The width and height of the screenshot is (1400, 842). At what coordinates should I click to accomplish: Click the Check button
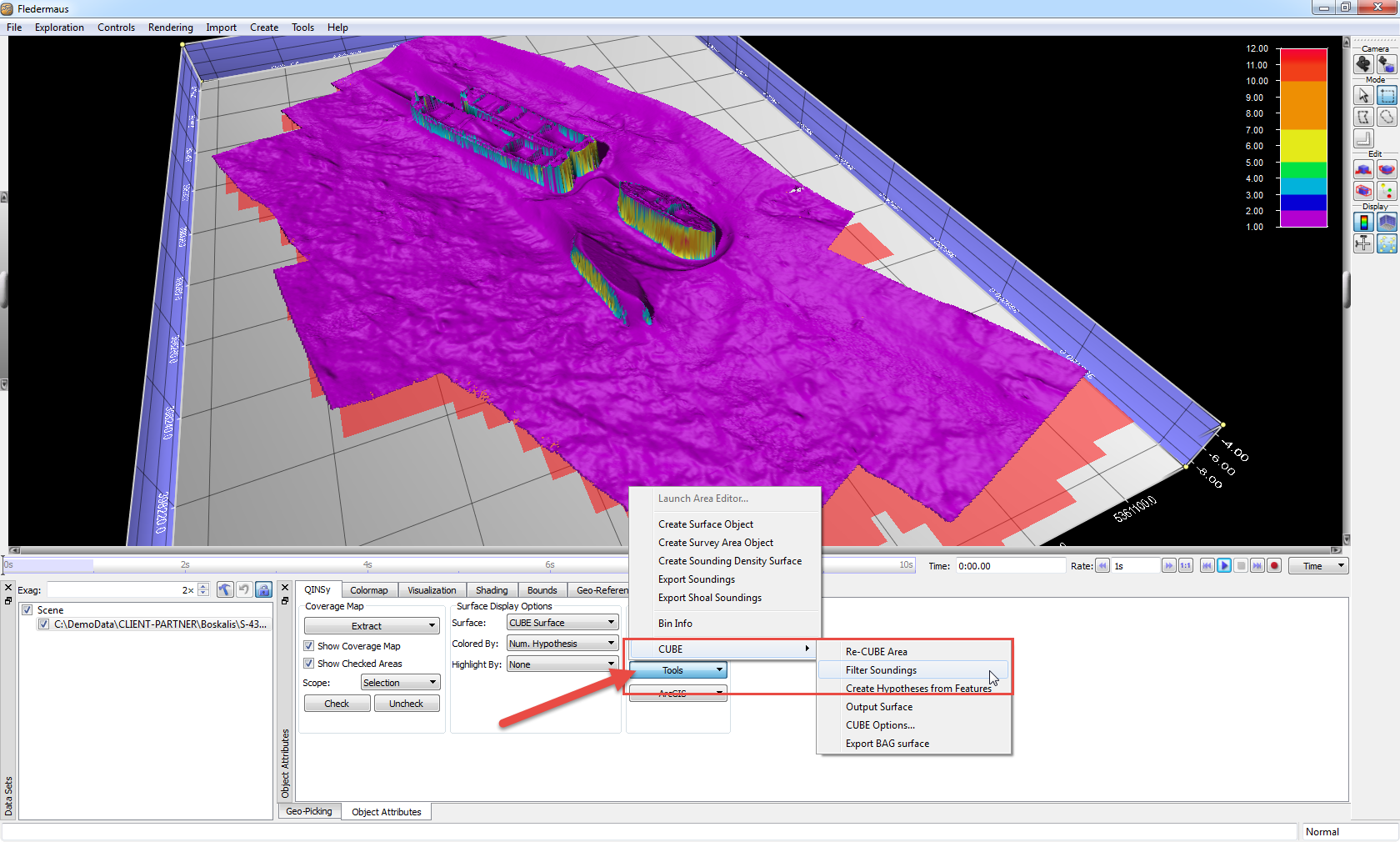pos(337,704)
